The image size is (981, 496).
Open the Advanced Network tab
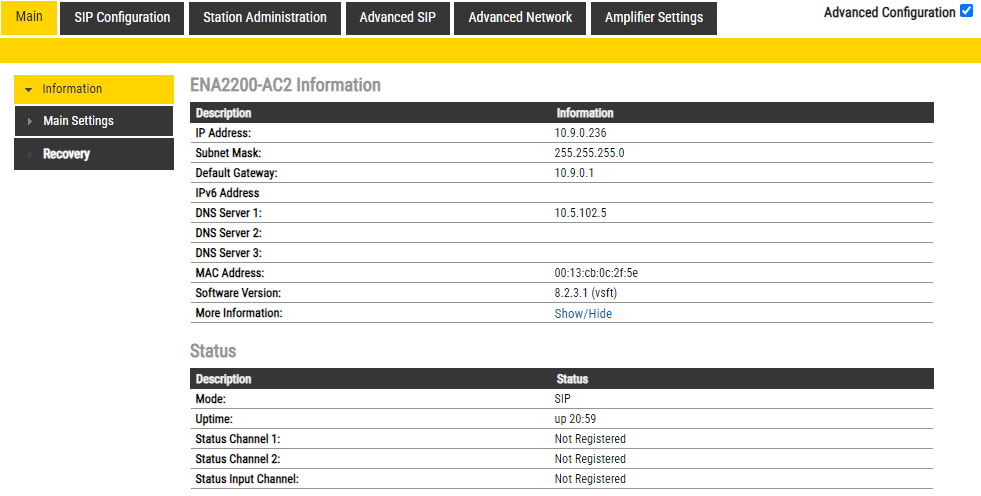coord(520,17)
